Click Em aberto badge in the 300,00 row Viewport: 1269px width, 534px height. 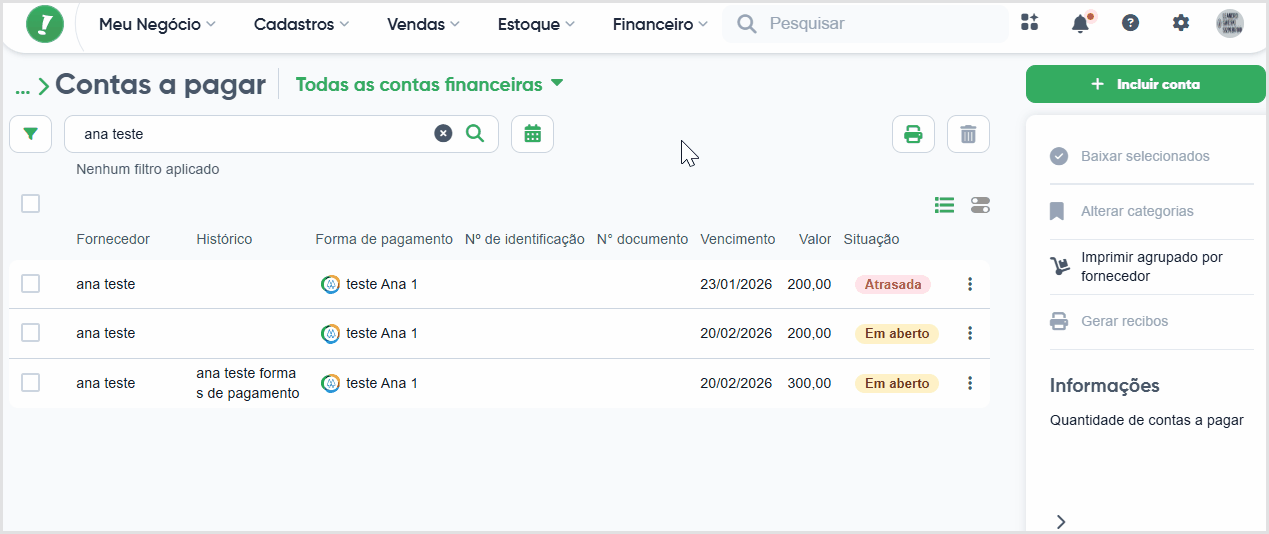point(896,383)
